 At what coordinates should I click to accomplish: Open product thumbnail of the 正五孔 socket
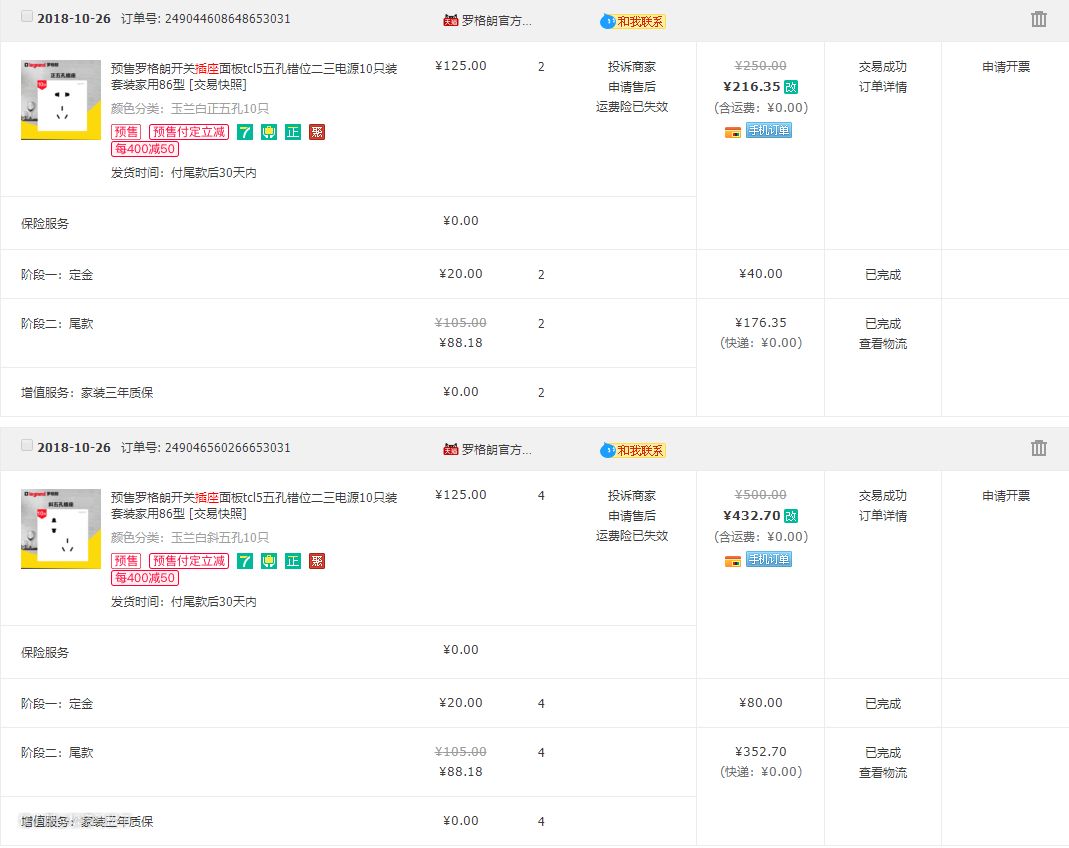[61, 99]
